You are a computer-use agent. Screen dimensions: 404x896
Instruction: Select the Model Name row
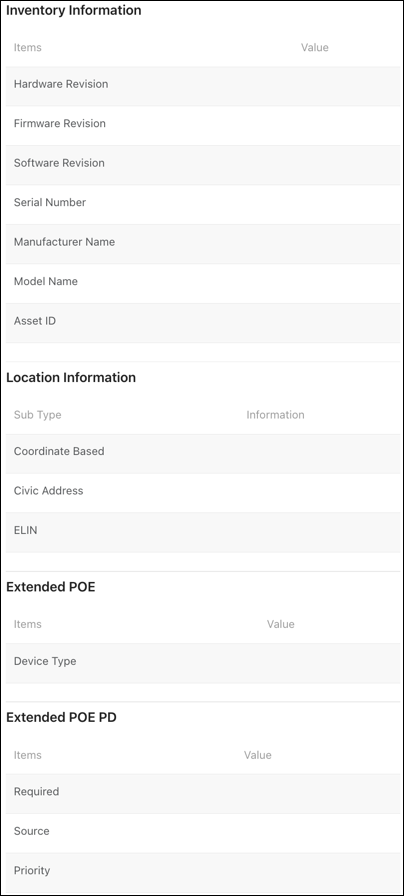point(202,283)
